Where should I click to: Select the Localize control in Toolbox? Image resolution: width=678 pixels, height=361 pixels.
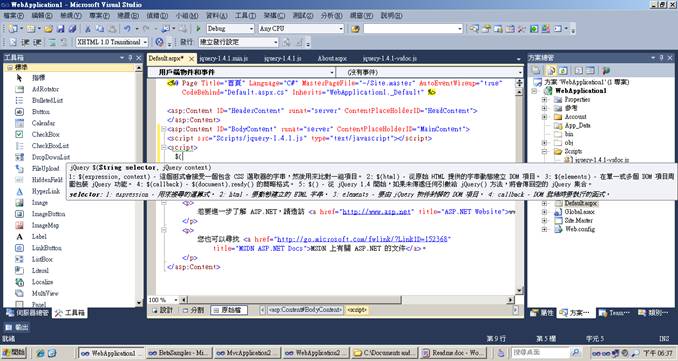[x=42, y=282]
